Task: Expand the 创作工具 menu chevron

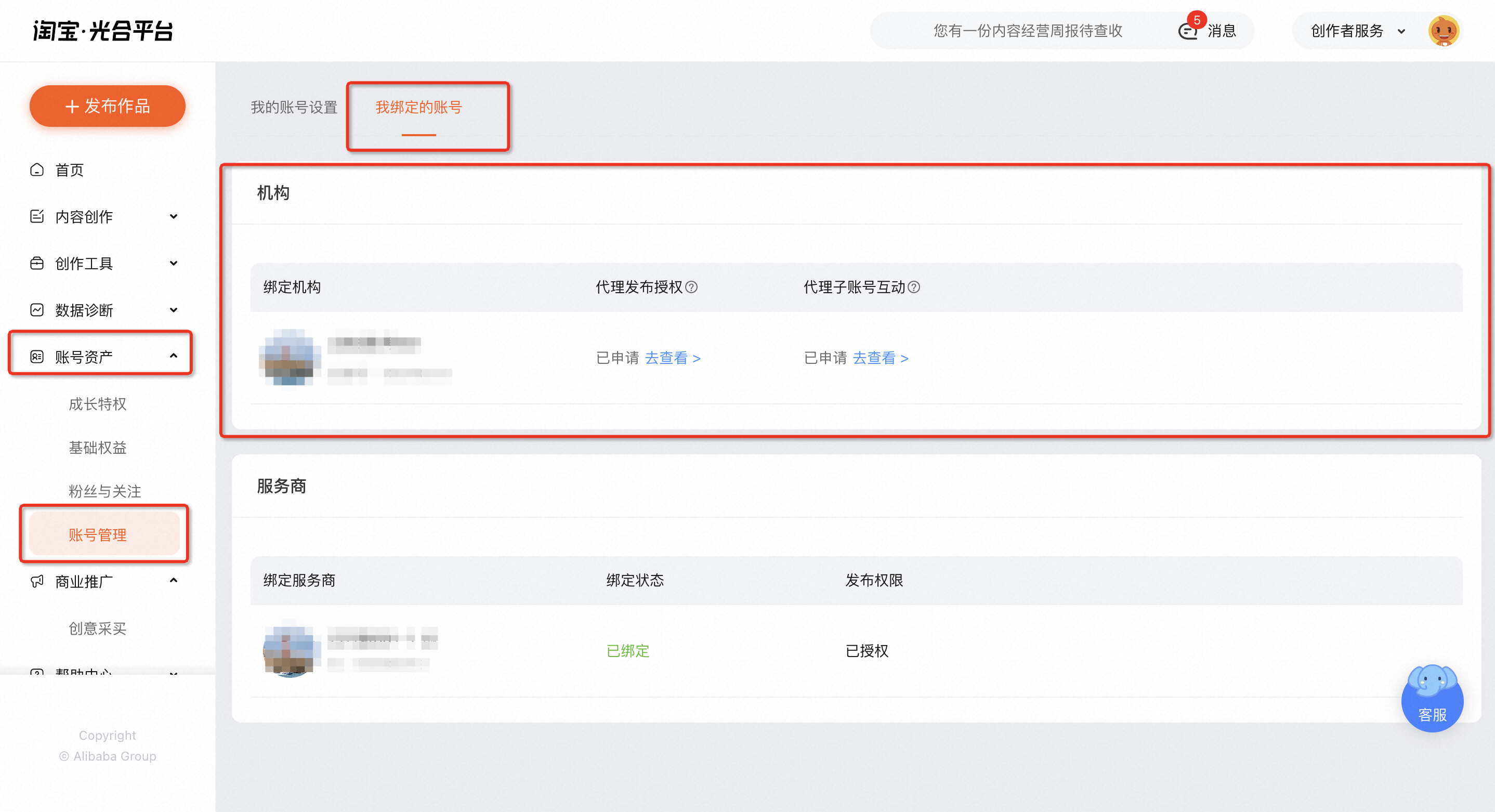Action: click(x=173, y=264)
